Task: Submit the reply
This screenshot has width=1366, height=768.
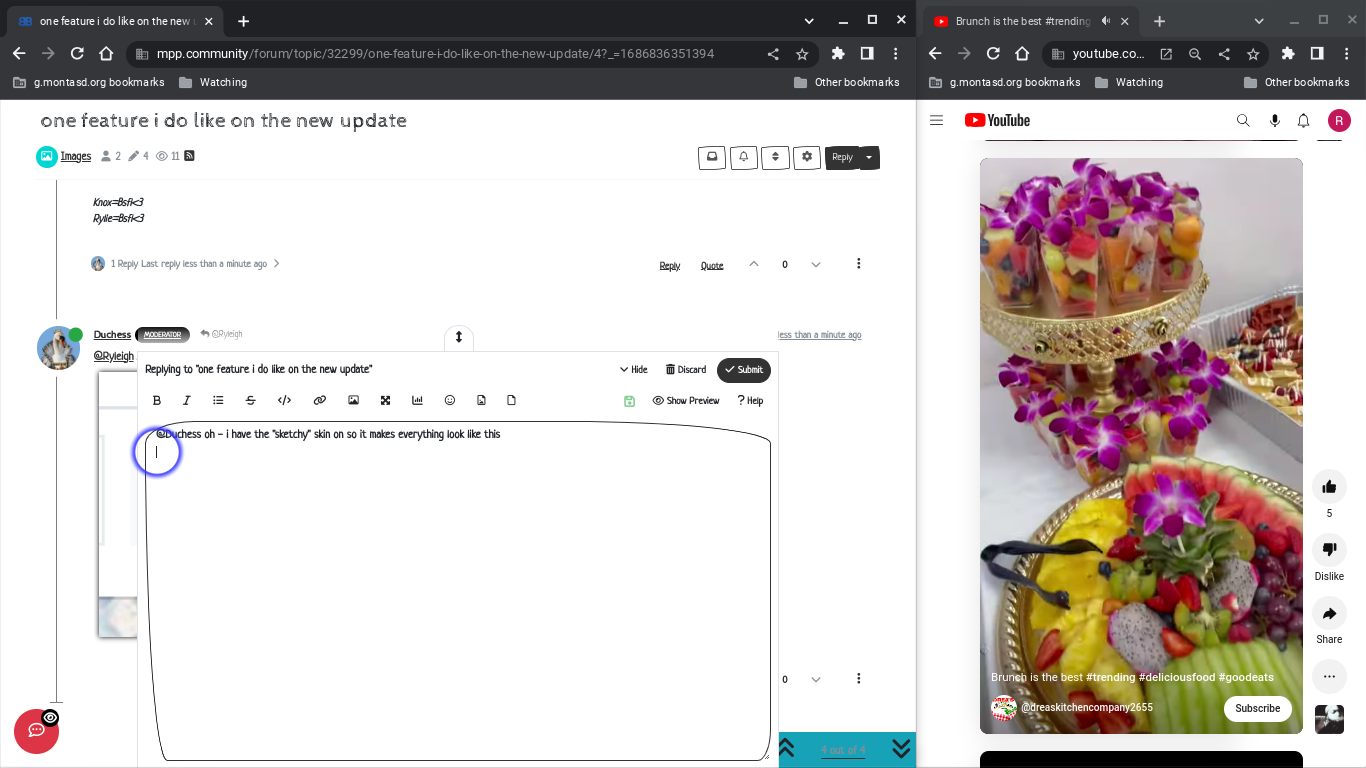Action: click(744, 370)
